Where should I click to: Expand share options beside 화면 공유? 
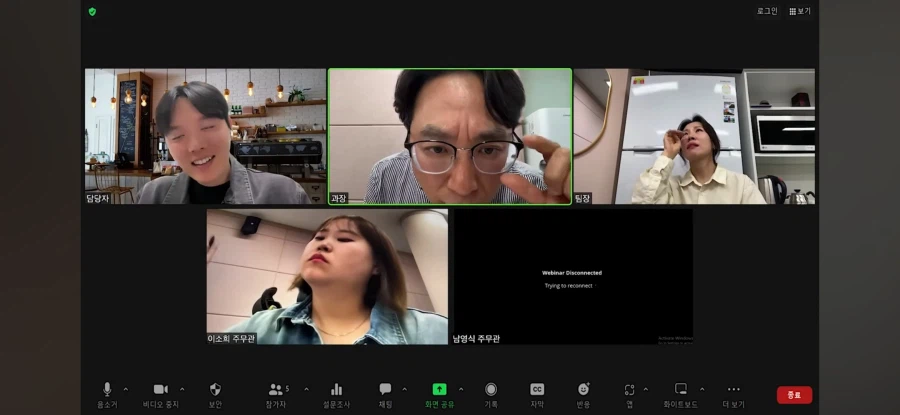point(460,389)
